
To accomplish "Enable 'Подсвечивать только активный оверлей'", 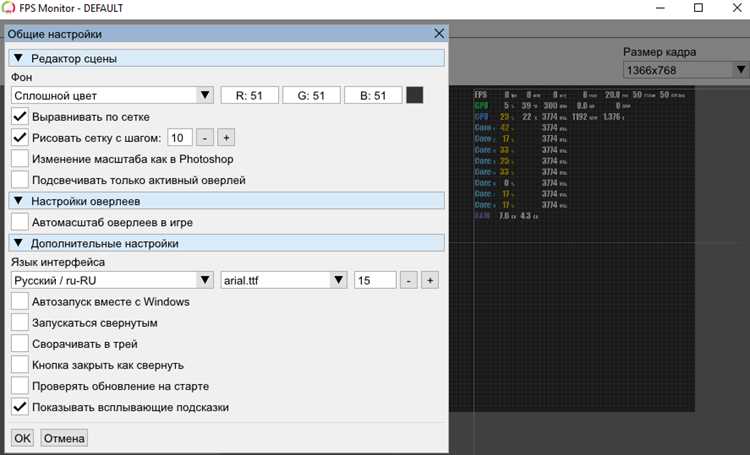I will [20, 180].
